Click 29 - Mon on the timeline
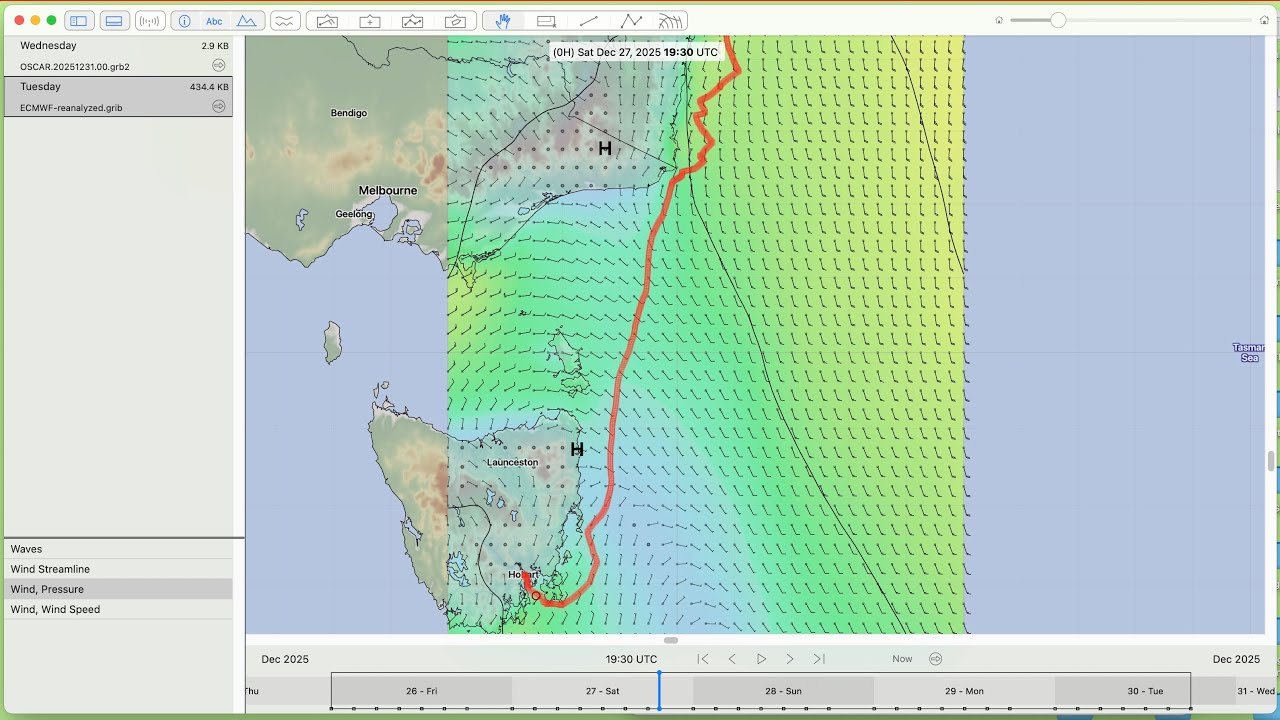Viewport: 1280px width, 720px height. click(x=964, y=691)
